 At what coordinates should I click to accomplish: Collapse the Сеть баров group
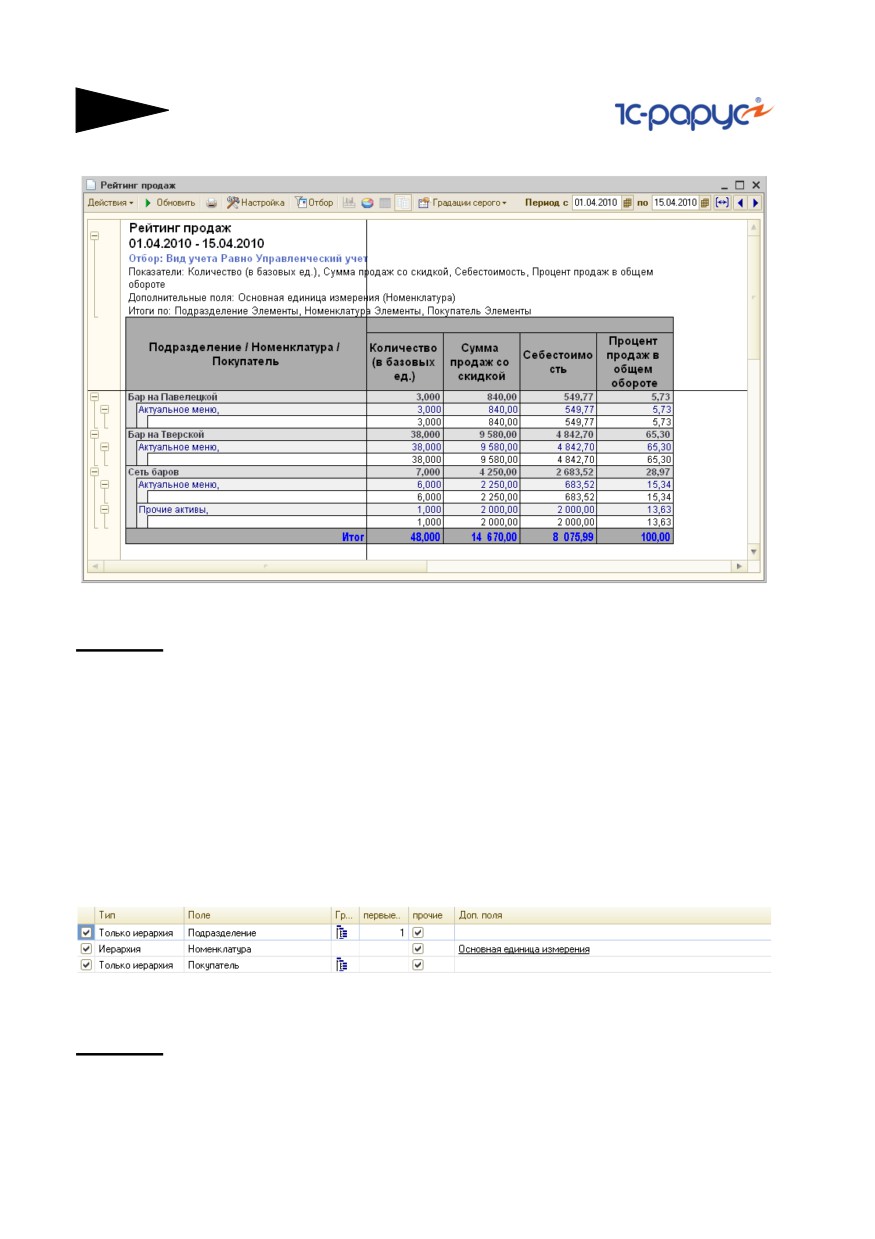click(94, 471)
